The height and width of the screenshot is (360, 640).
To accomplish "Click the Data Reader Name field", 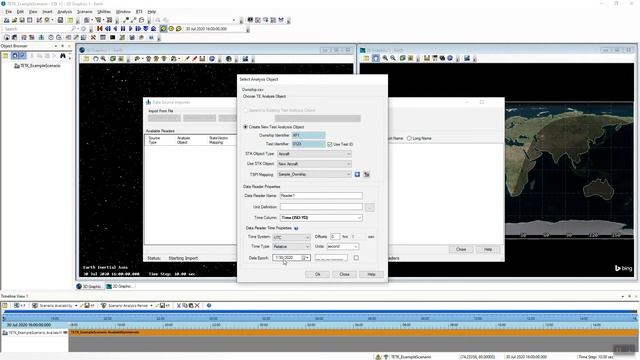I will [321, 196].
